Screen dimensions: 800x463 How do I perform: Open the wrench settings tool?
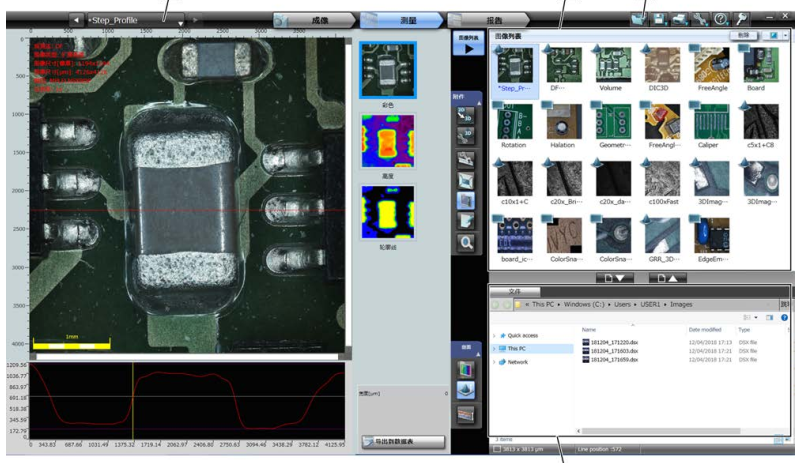(x=699, y=19)
